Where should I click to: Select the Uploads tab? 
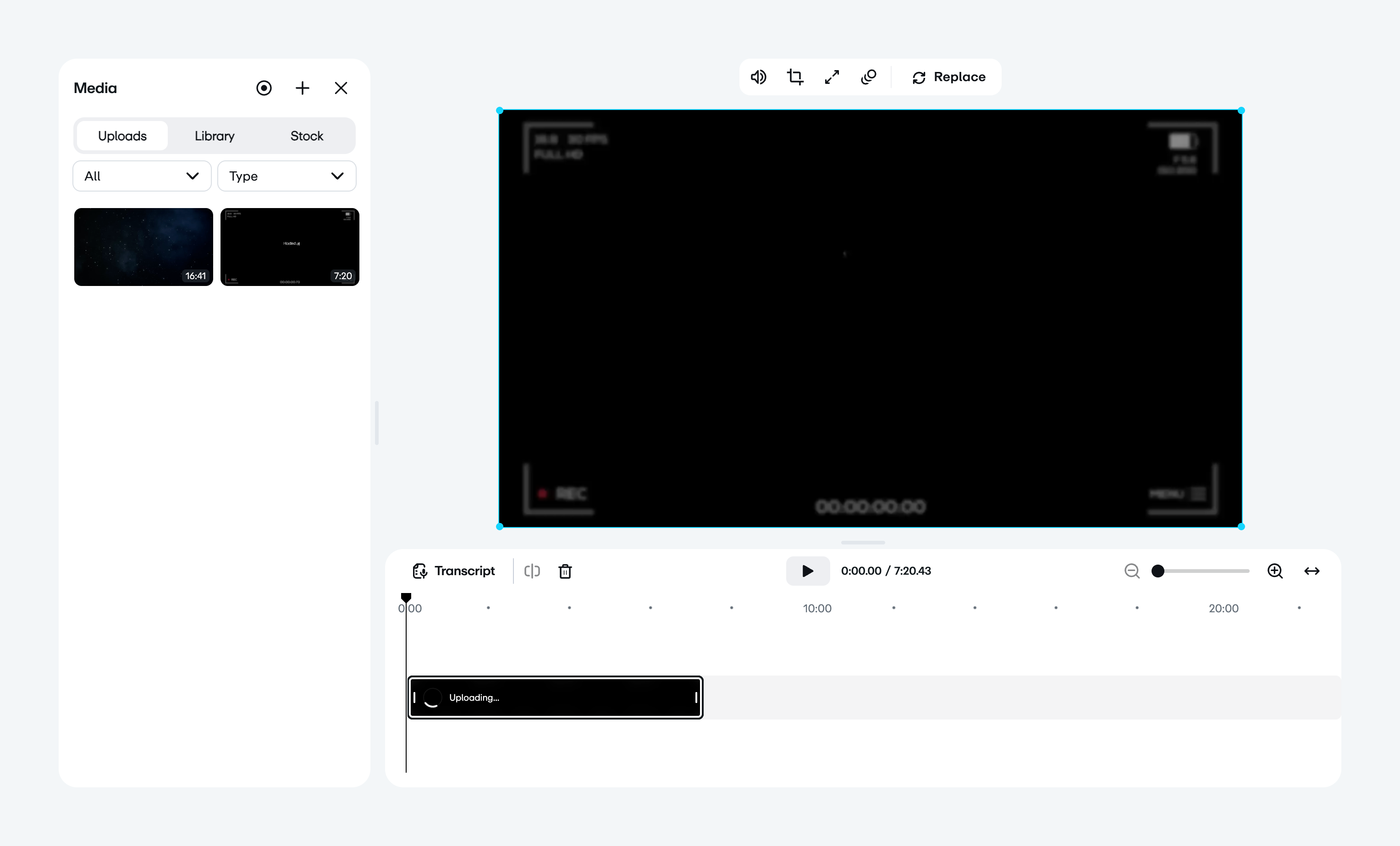[x=122, y=136]
